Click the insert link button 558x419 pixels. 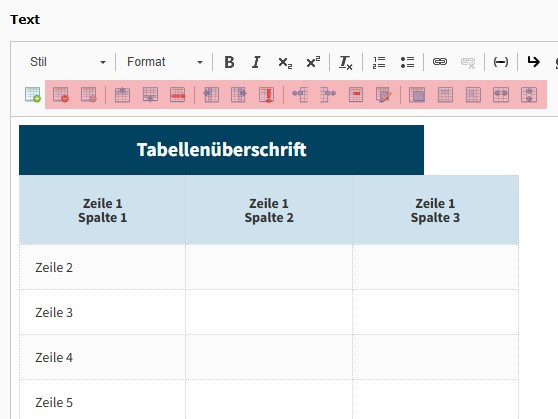click(x=440, y=62)
